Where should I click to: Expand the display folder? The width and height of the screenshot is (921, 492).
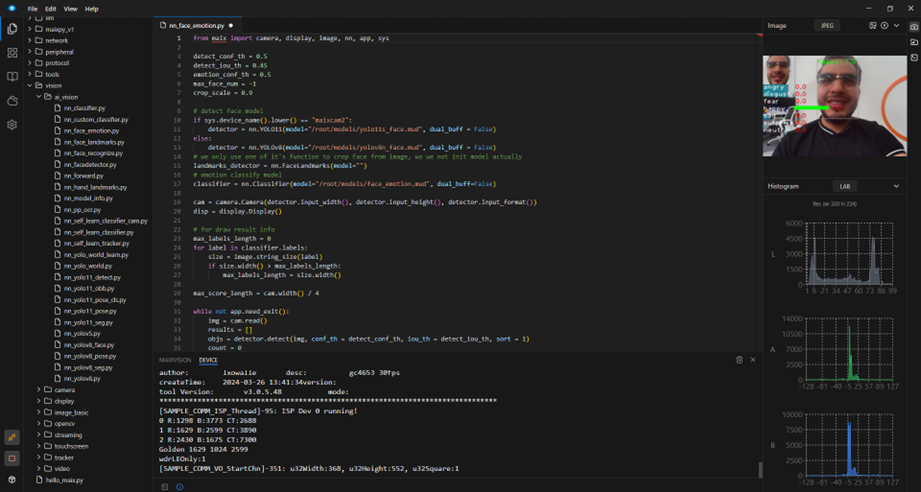[x=39, y=401]
